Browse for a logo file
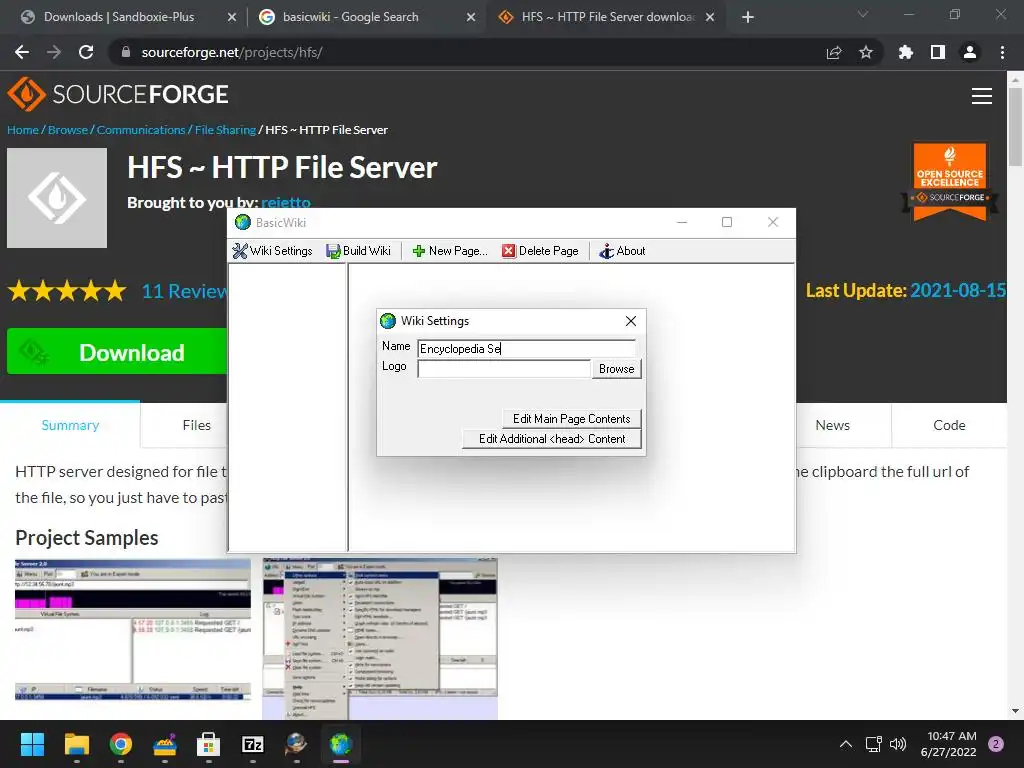Viewport: 1024px width, 768px height. pos(616,369)
